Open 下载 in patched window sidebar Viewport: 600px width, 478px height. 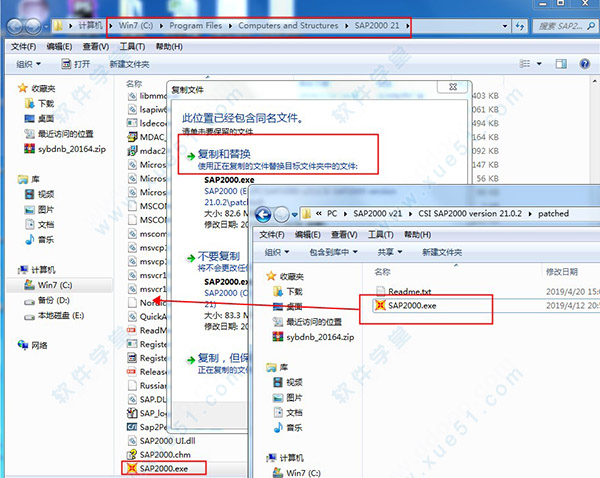pyautogui.click(x=288, y=292)
